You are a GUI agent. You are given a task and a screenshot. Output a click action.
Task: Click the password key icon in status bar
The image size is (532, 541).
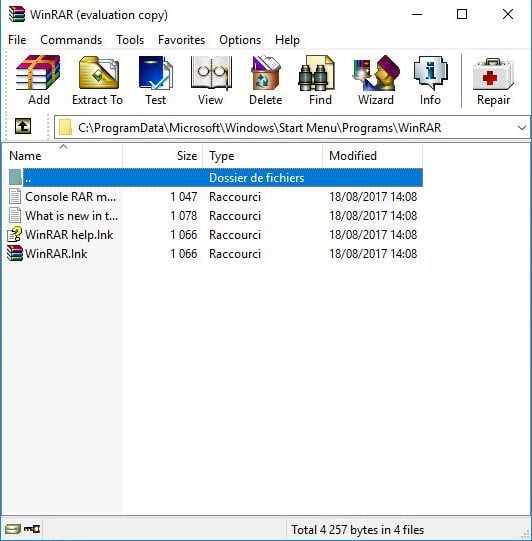pos(32,529)
